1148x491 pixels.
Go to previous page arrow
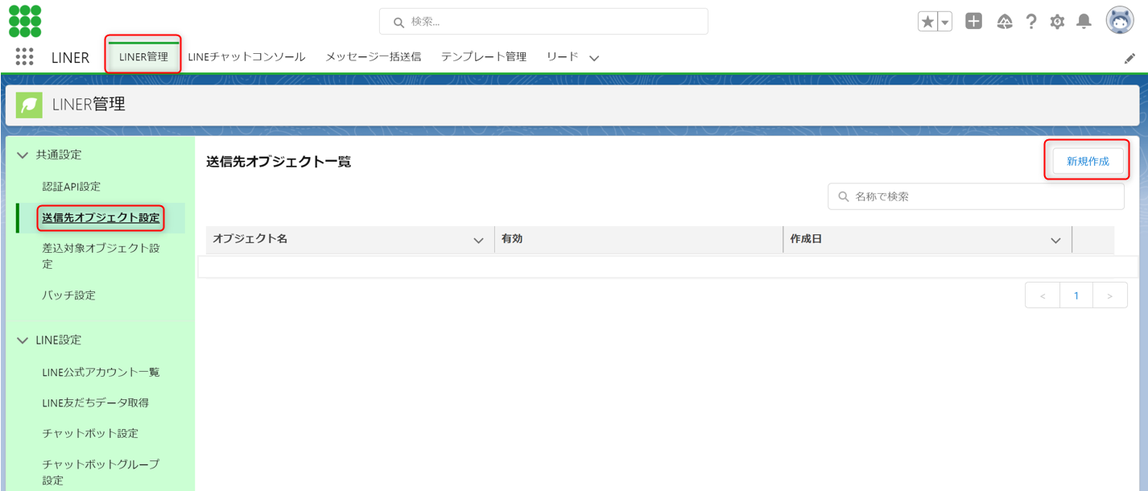click(x=1043, y=296)
